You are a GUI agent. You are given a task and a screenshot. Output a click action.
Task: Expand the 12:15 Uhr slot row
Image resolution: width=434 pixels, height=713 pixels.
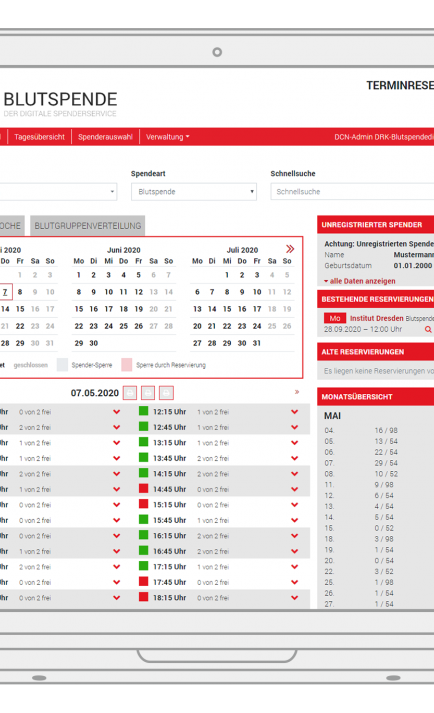point(294,412)
